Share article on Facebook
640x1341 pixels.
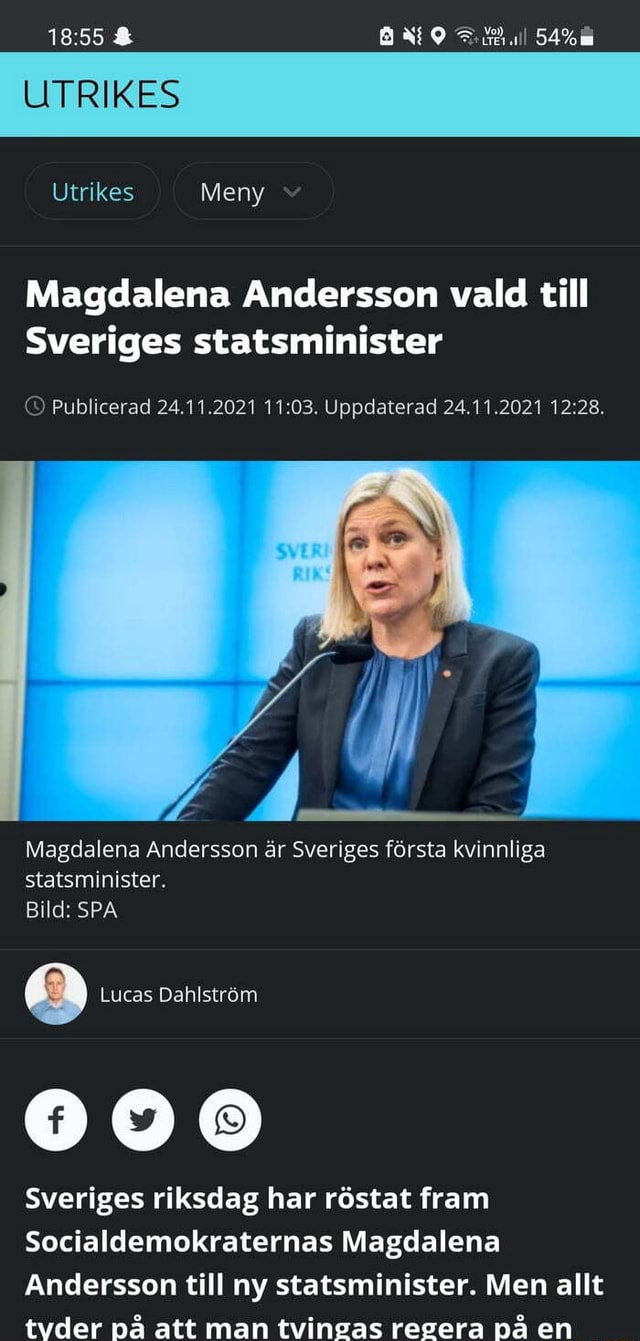56,1120
